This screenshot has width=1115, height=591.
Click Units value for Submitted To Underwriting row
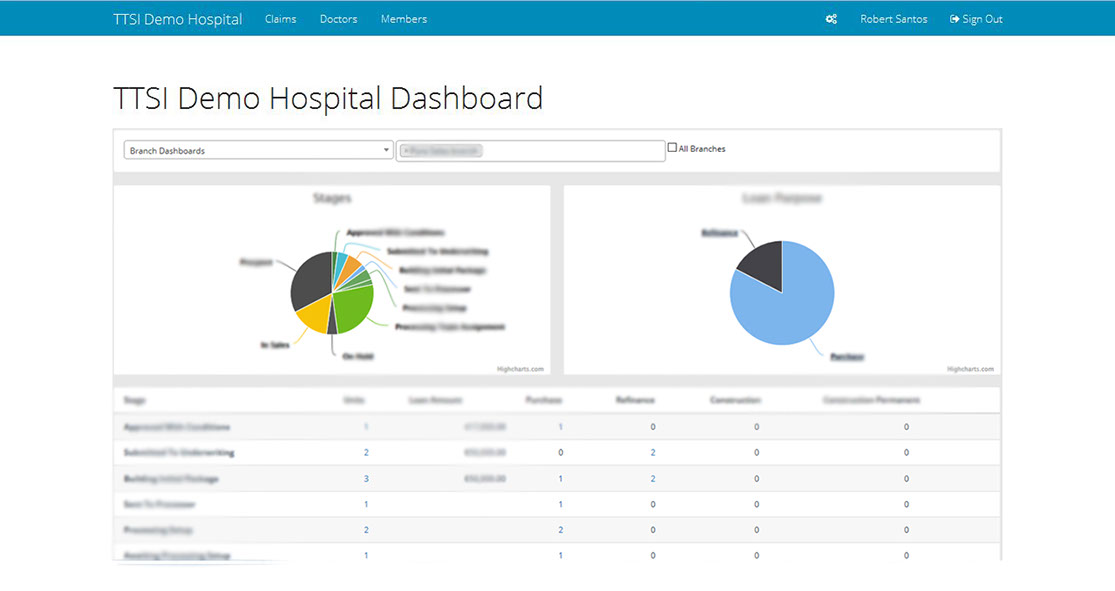tap(366, 453)
